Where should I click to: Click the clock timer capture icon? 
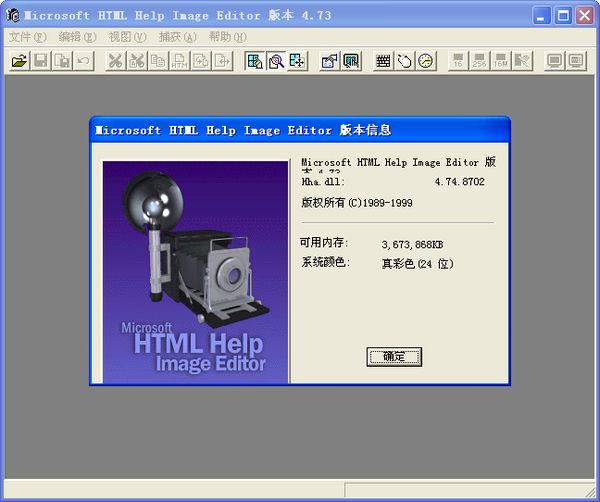(x=427, y=61)
